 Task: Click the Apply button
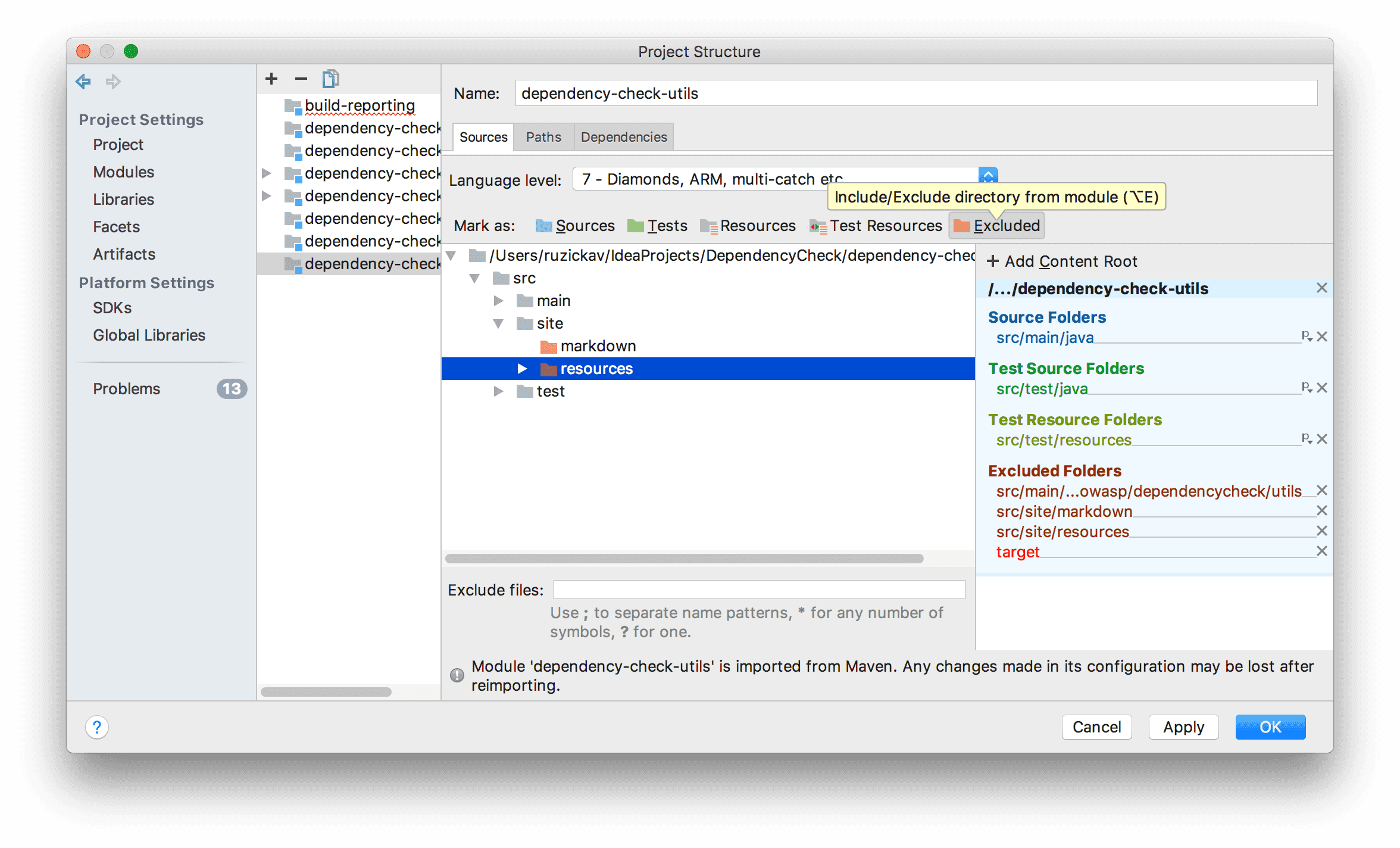click(1183, 727)
